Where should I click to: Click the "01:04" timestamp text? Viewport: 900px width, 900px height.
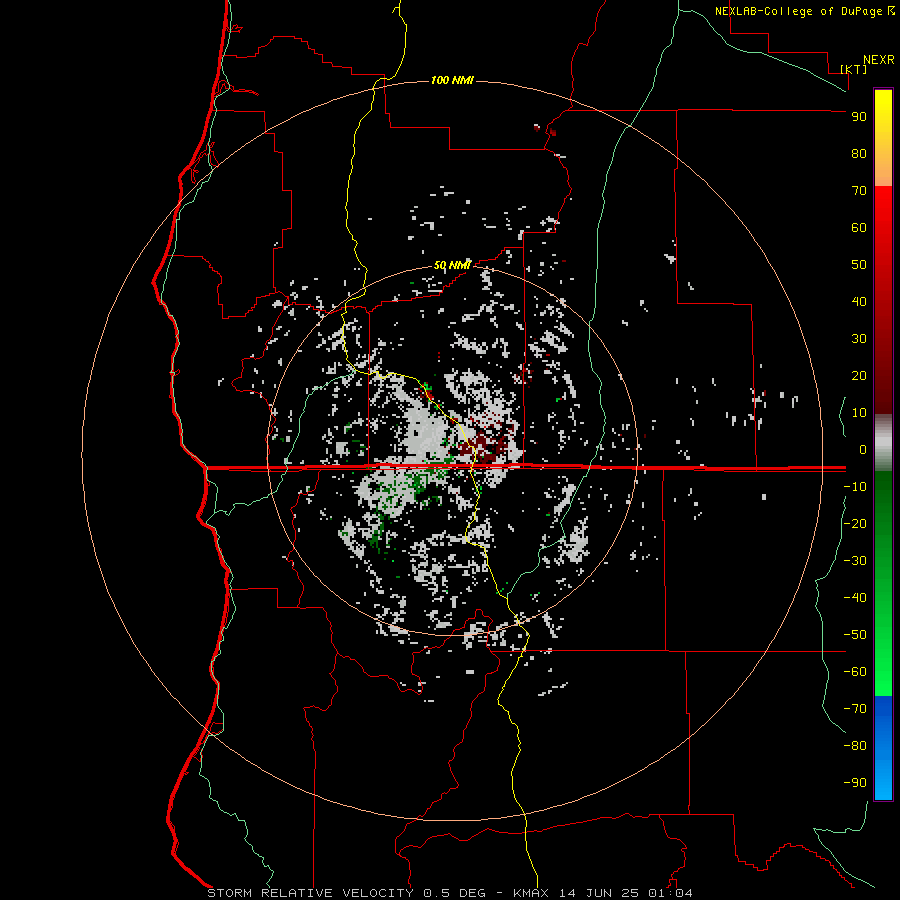[x=670, y=893]
